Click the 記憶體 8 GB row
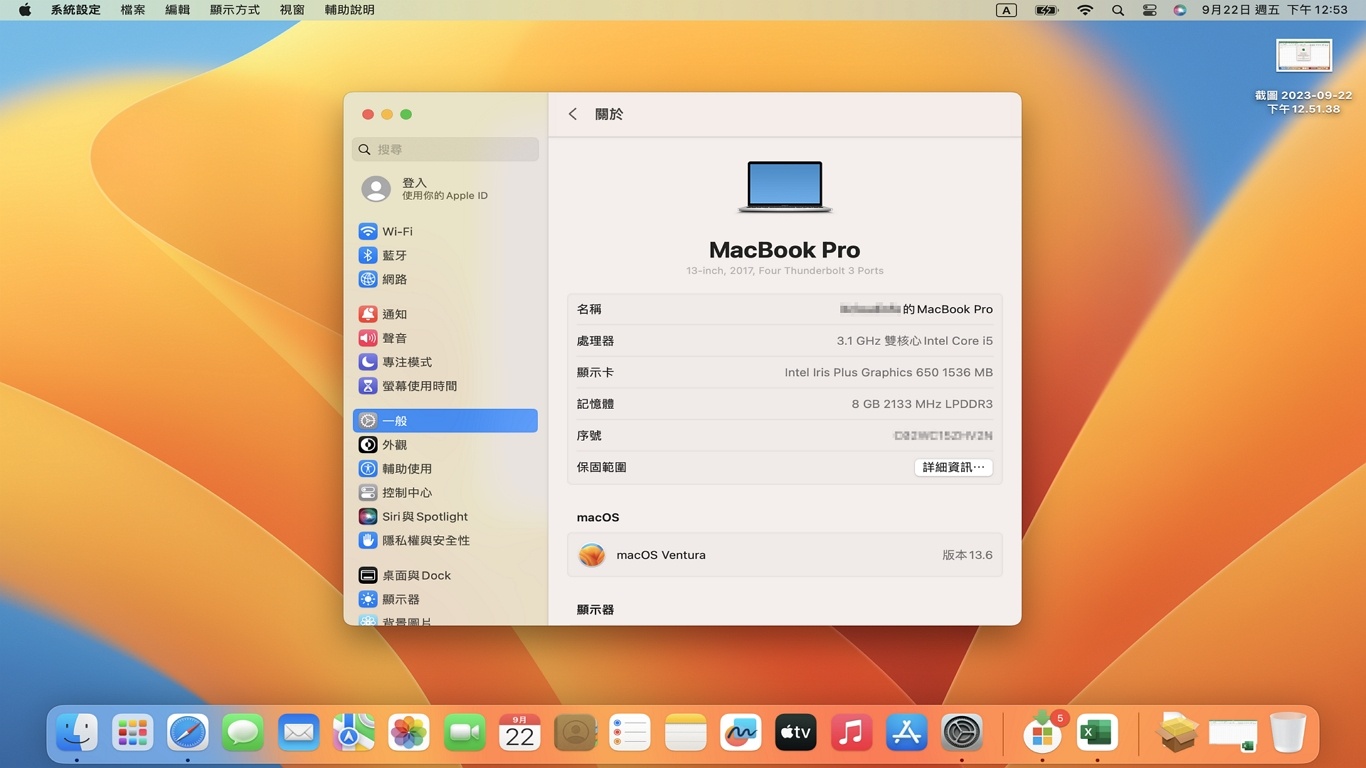The image size is (1366, 768). click(x=785, y=404)
